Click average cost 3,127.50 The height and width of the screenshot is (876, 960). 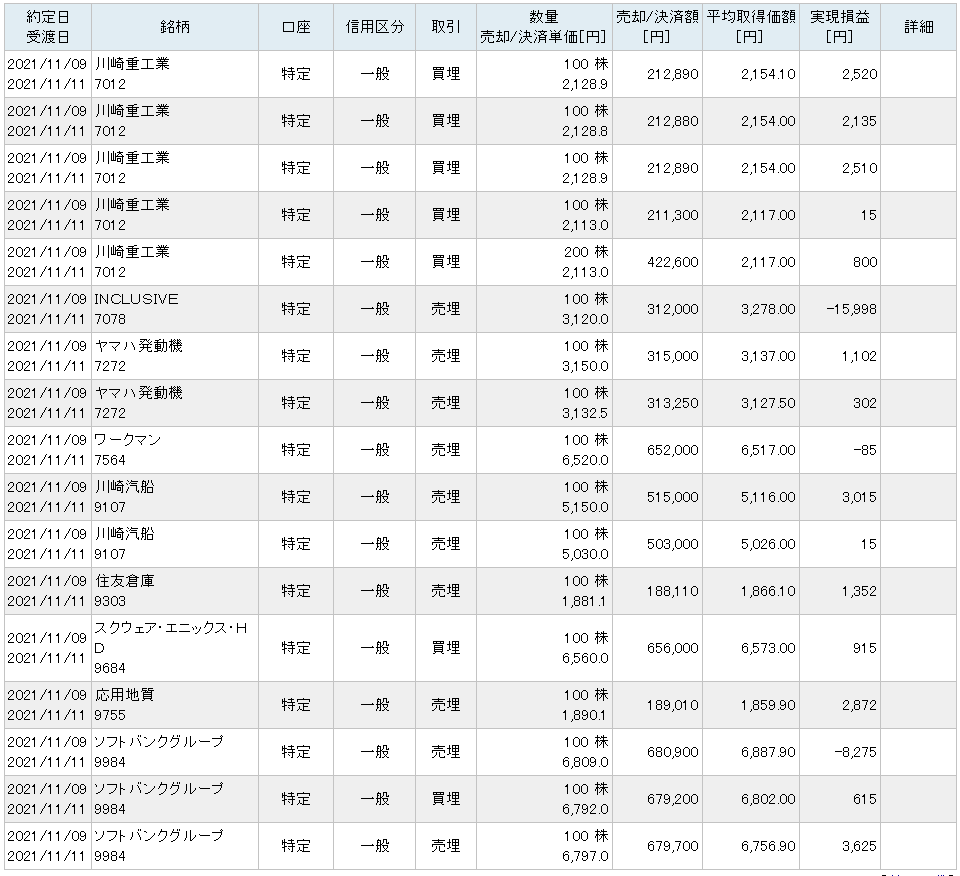(x=768, y=403)
